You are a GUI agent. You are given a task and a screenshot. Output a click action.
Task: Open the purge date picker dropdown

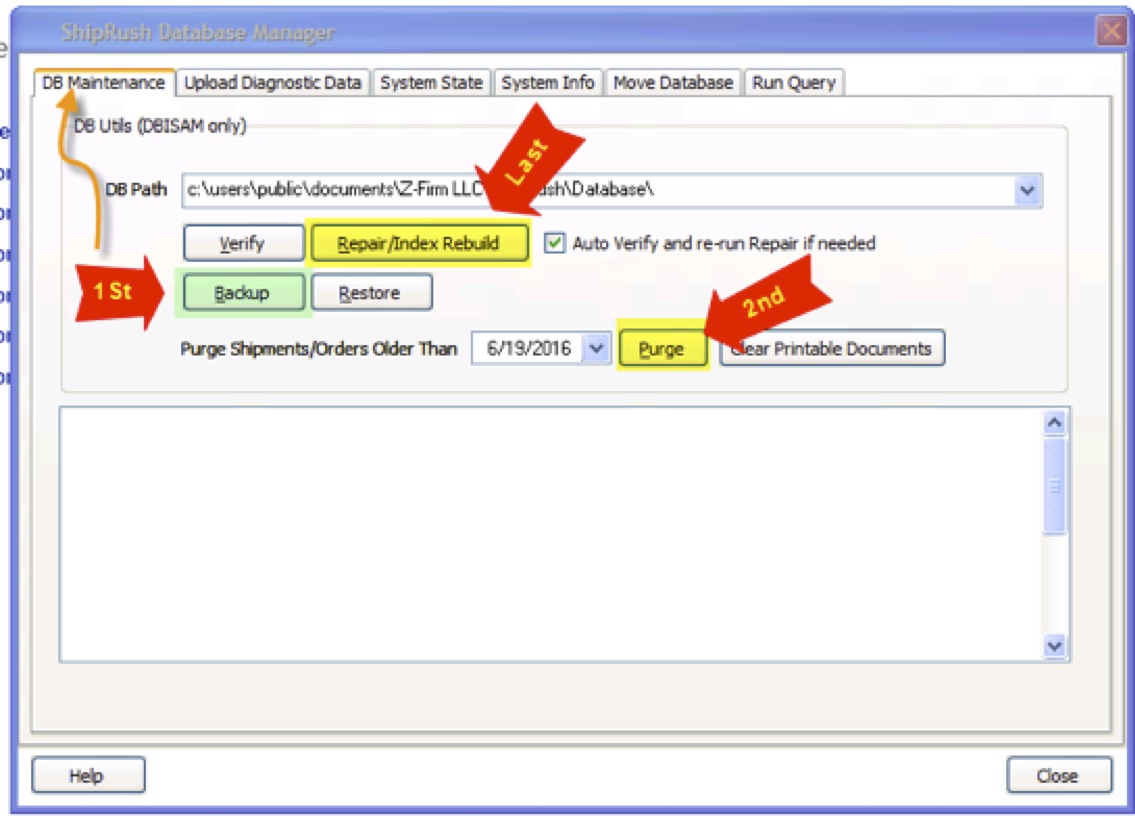pyautogui.click(x=596, y=348)
